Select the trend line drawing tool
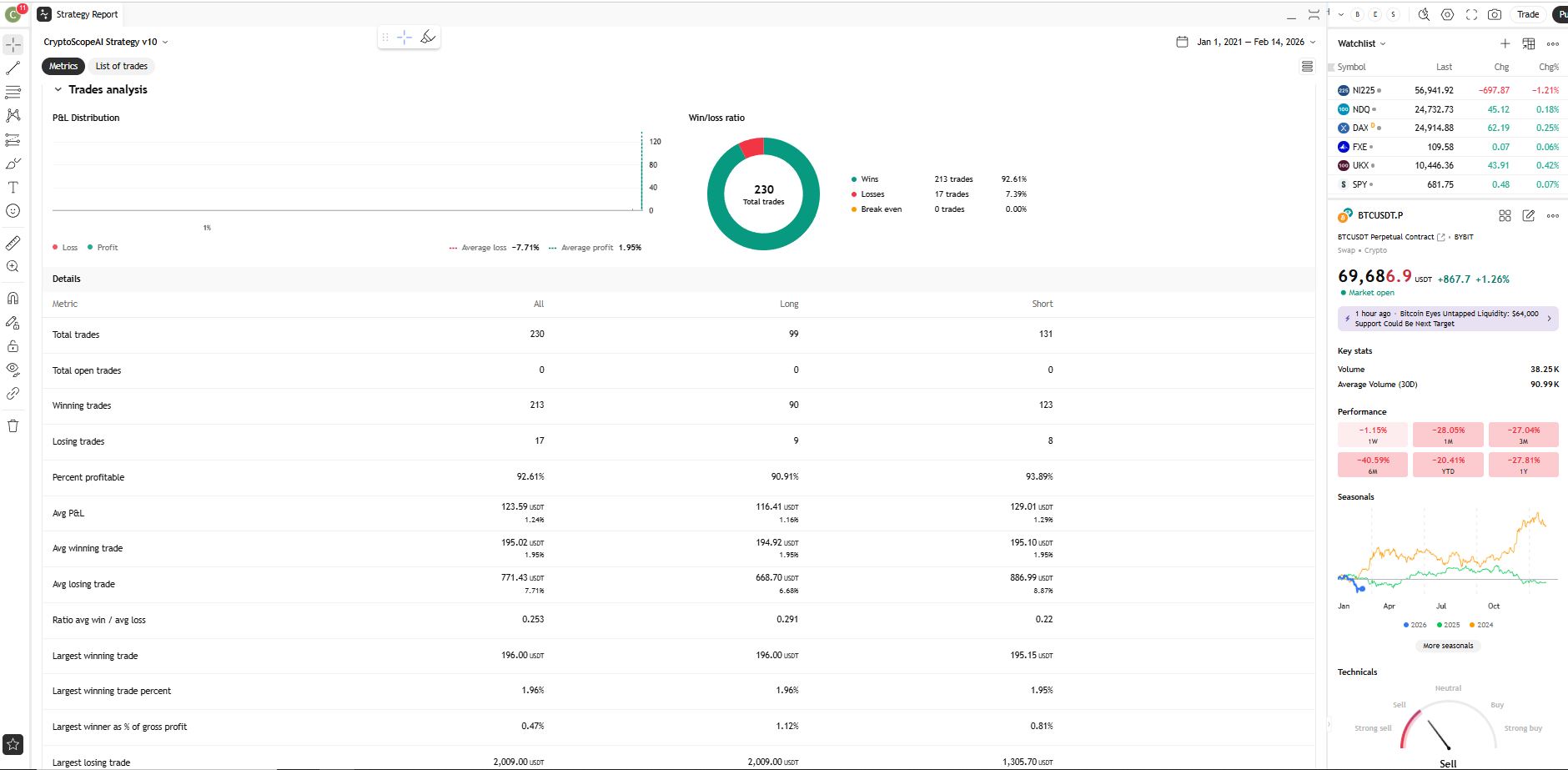 [13, 68]
